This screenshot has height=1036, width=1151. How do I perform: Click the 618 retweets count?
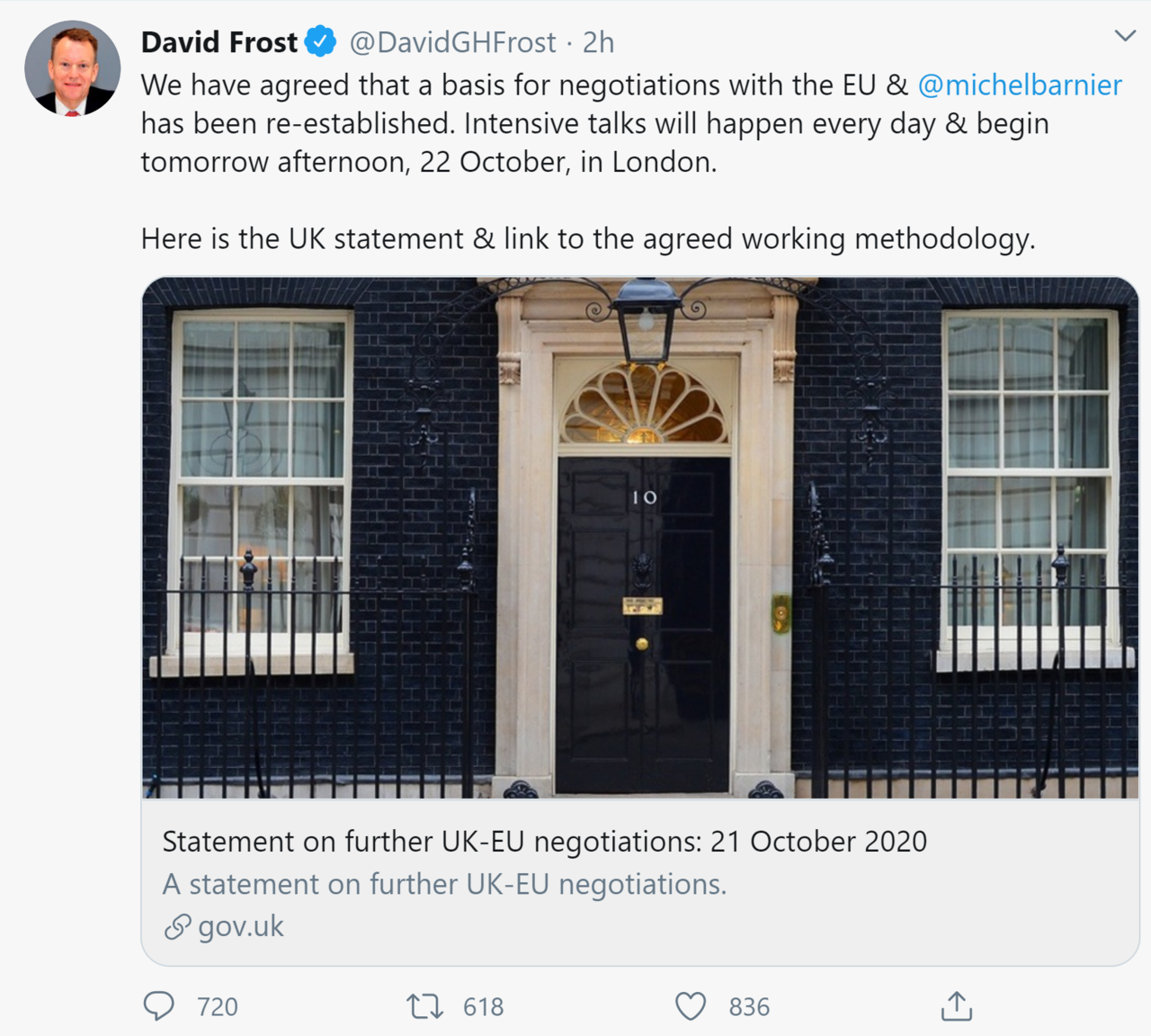tap(484, 1006)
